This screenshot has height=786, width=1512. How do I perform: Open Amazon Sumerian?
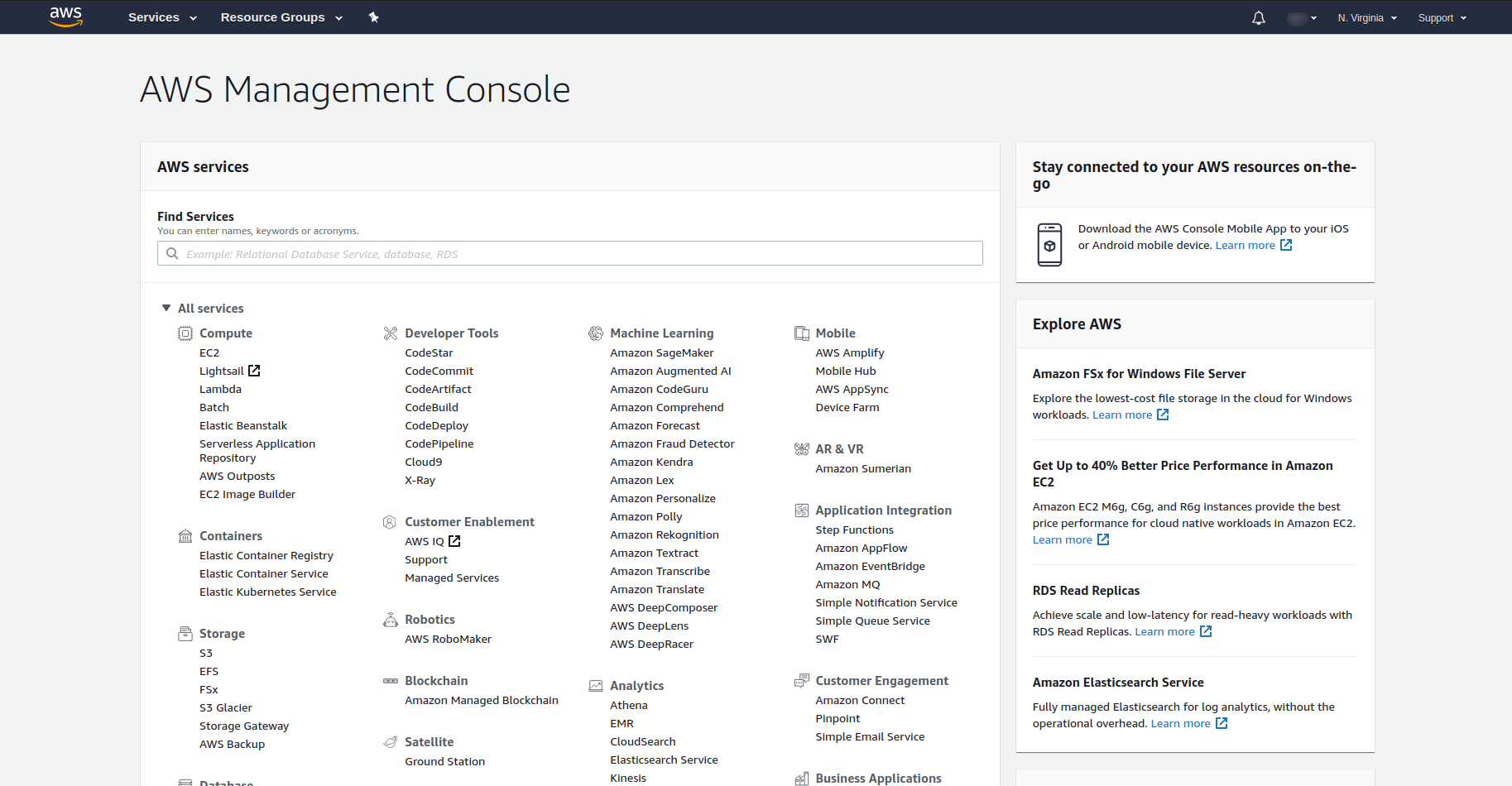click(863, 469)
